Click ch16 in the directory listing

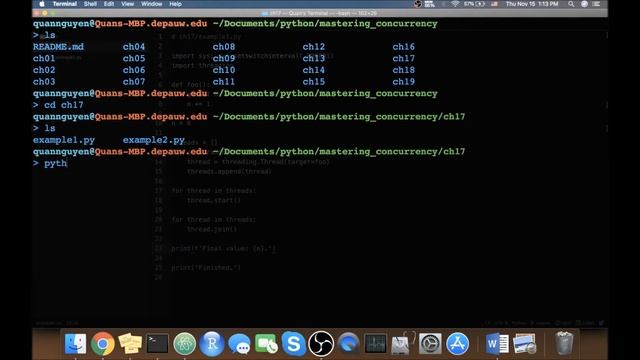(404, 47)
